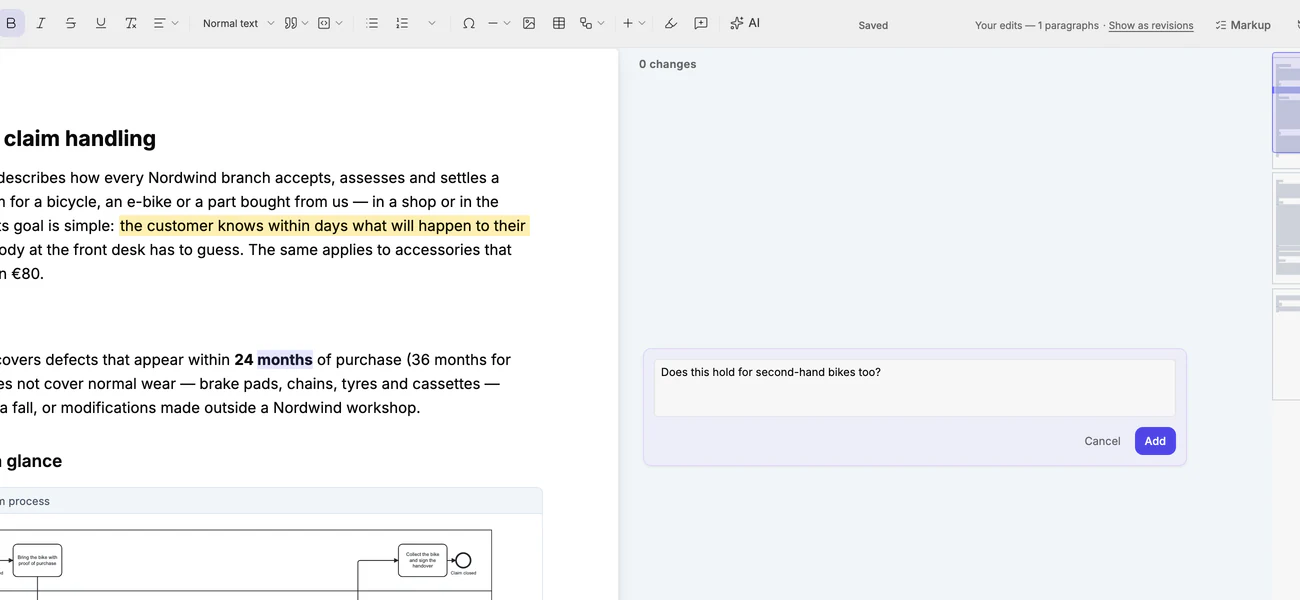The image size is (1300, 600).
Task: Toggle italic formatting
Action: point(41,23)
